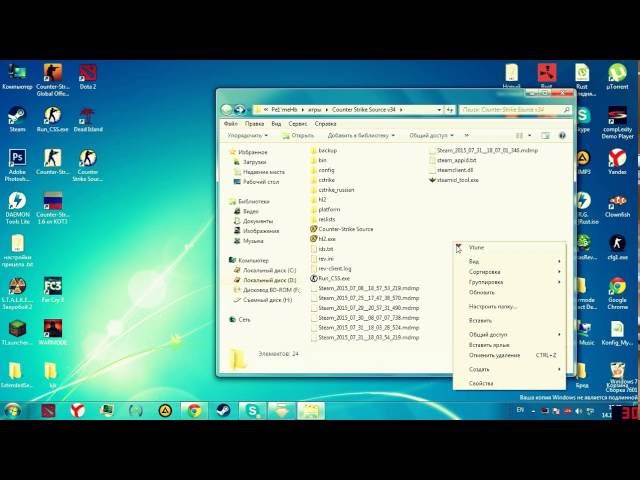The height and width of the screenshot is (480, 640).
Task: Open the Сервис menu
Action: pos(298,124)
